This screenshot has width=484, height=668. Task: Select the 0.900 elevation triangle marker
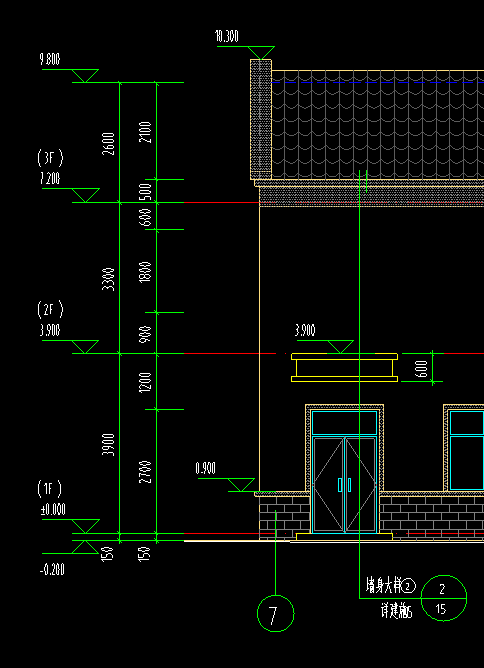coord(241,485)
